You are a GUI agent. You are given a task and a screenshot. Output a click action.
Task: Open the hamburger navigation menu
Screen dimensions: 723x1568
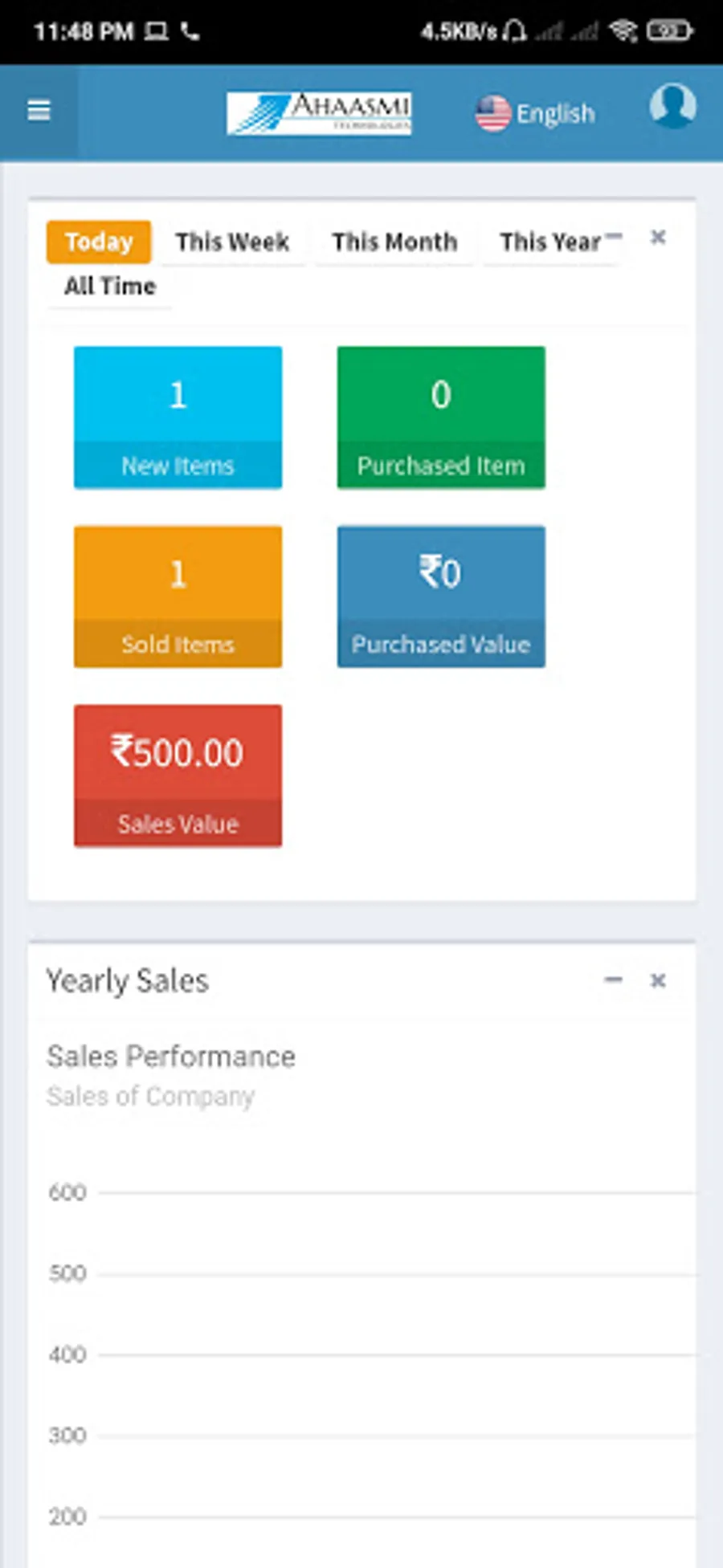click(x=39, y=111)
